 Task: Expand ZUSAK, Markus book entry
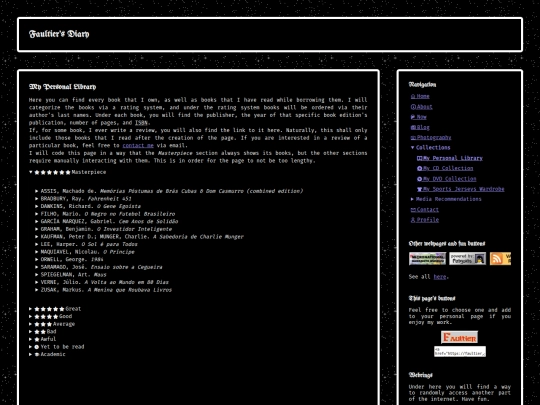click(x=37, y=290)
